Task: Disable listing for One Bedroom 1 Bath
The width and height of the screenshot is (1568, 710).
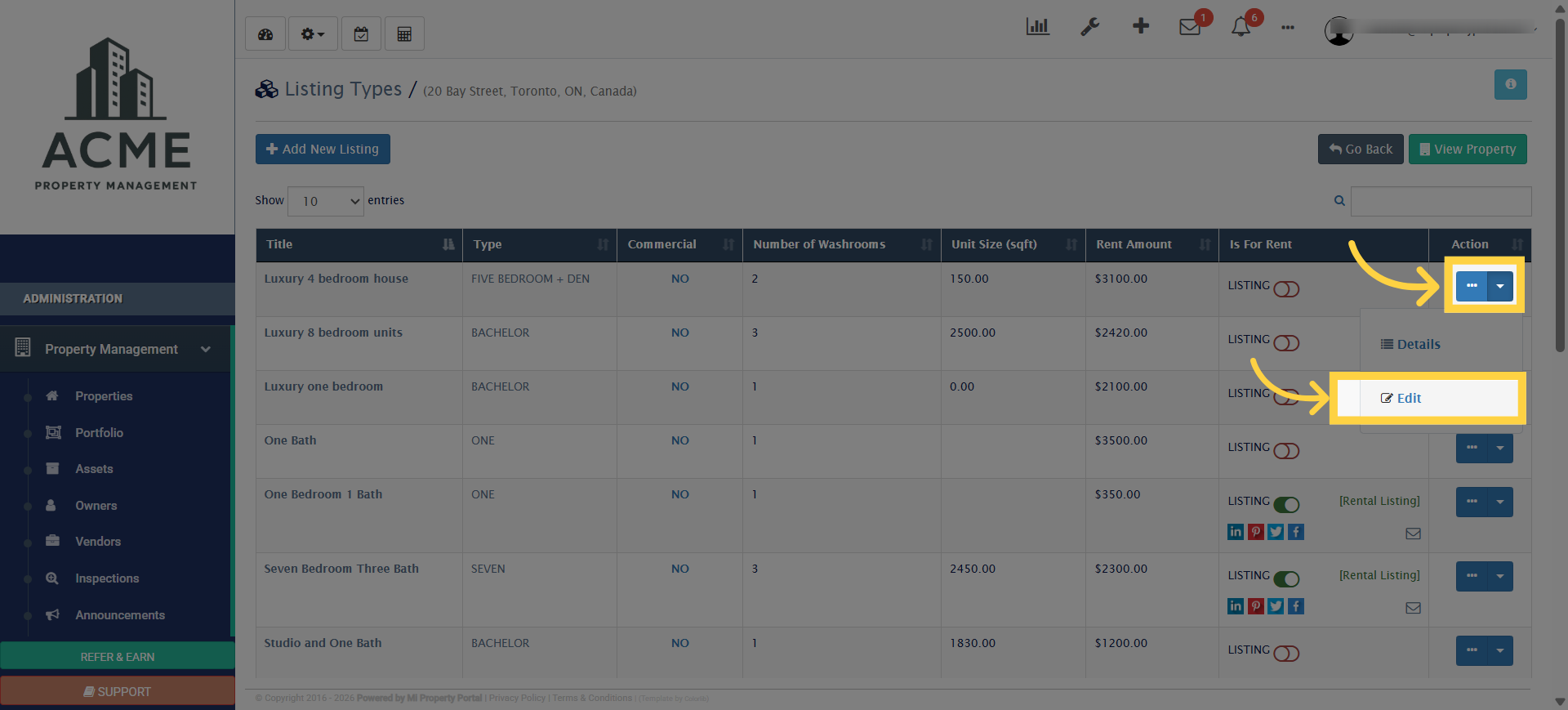Action: tap(1286, 505)
